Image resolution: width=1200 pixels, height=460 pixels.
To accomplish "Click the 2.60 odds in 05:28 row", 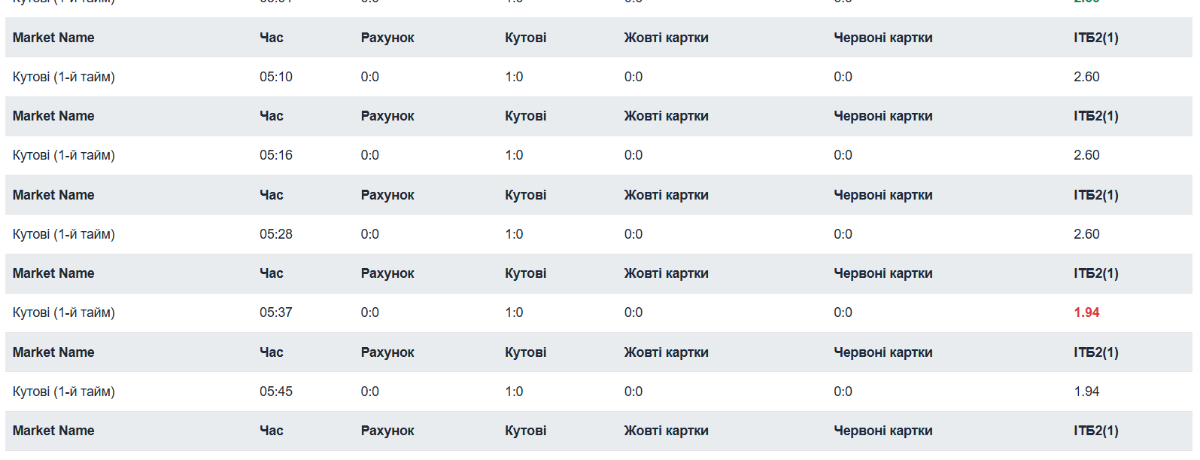I will [1086, 234].
